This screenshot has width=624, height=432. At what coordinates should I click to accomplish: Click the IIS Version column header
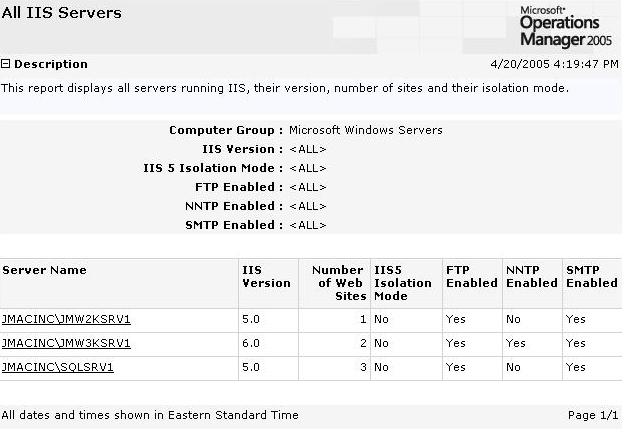(266, 276)
